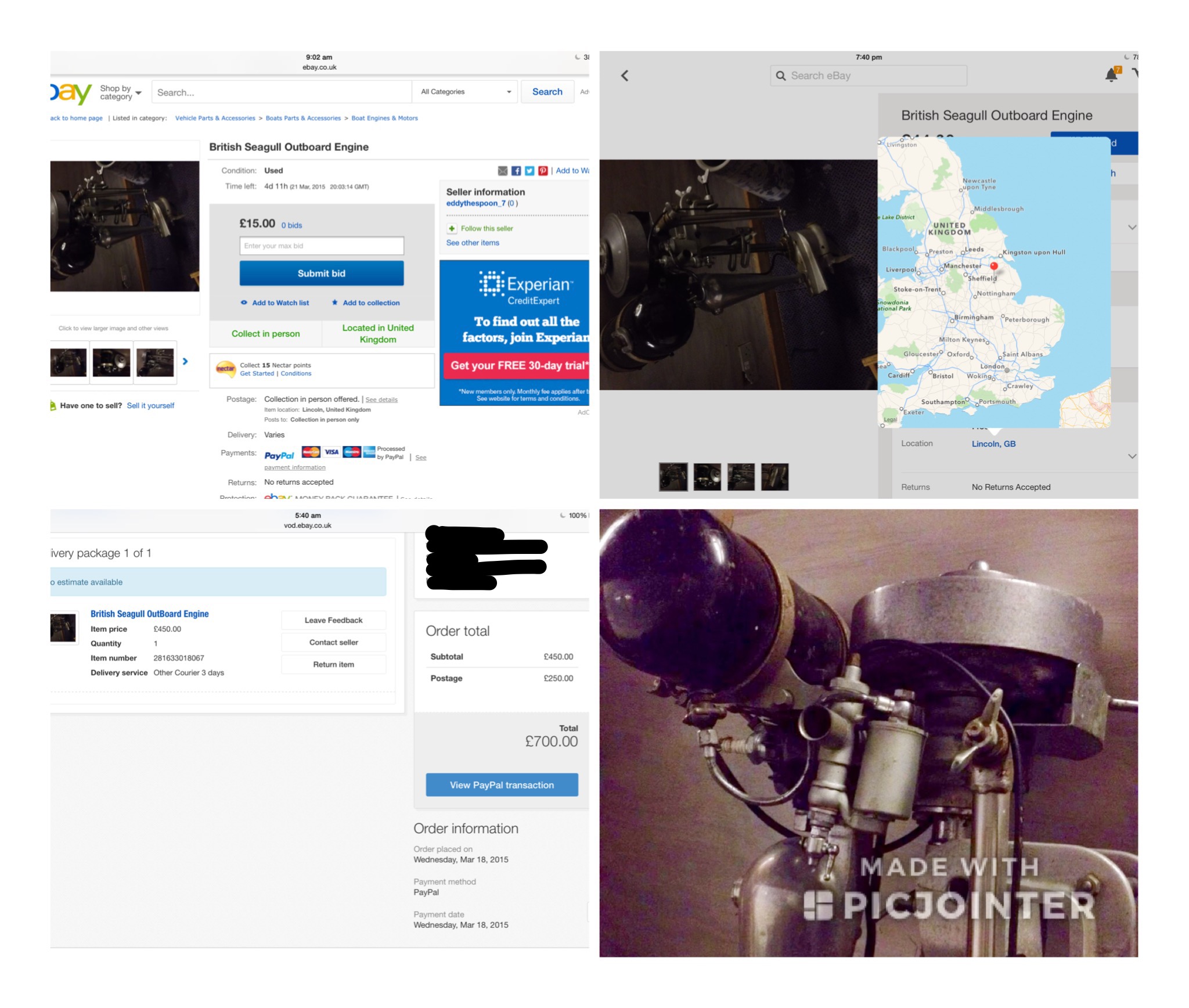This screenshot has height=1008, width=1189.
Task: Open Nectar Conditions link
Action: pos(296,373)
